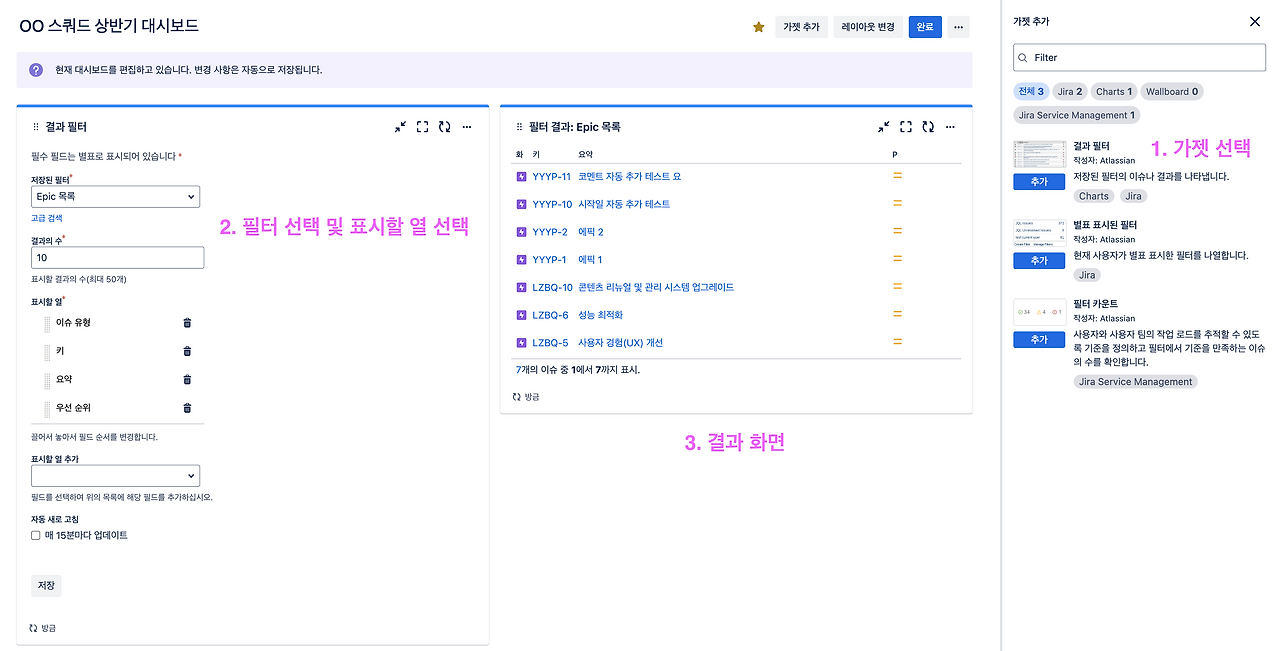
Task: Switch gadget list to the Jira category
Action: click(1070, 91)
